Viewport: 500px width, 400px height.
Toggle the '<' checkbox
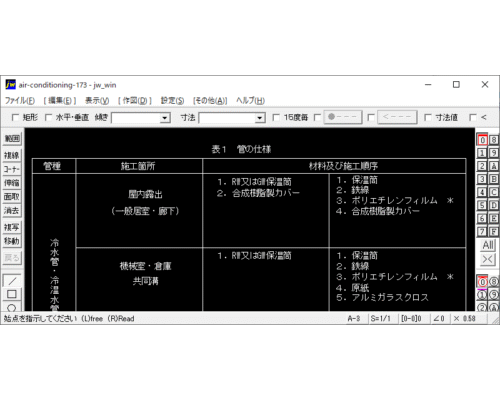(473, 117)
